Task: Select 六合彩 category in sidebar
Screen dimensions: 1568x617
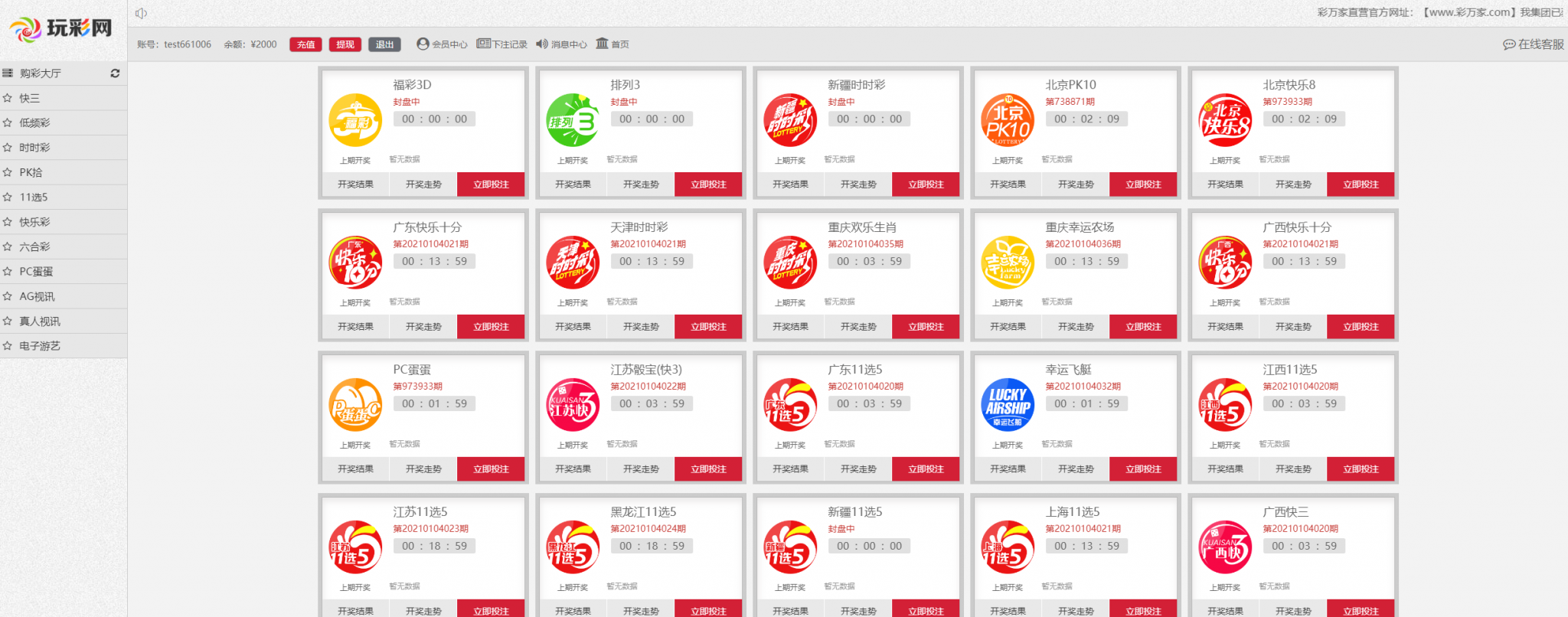Action: pyautogui.click(x=34, y=246)
